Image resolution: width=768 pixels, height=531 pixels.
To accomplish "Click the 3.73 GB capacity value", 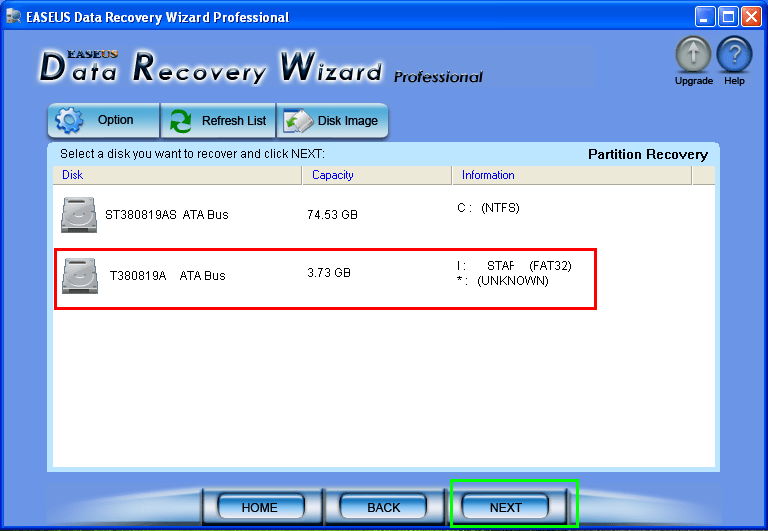I will click(x=329, y=272).
